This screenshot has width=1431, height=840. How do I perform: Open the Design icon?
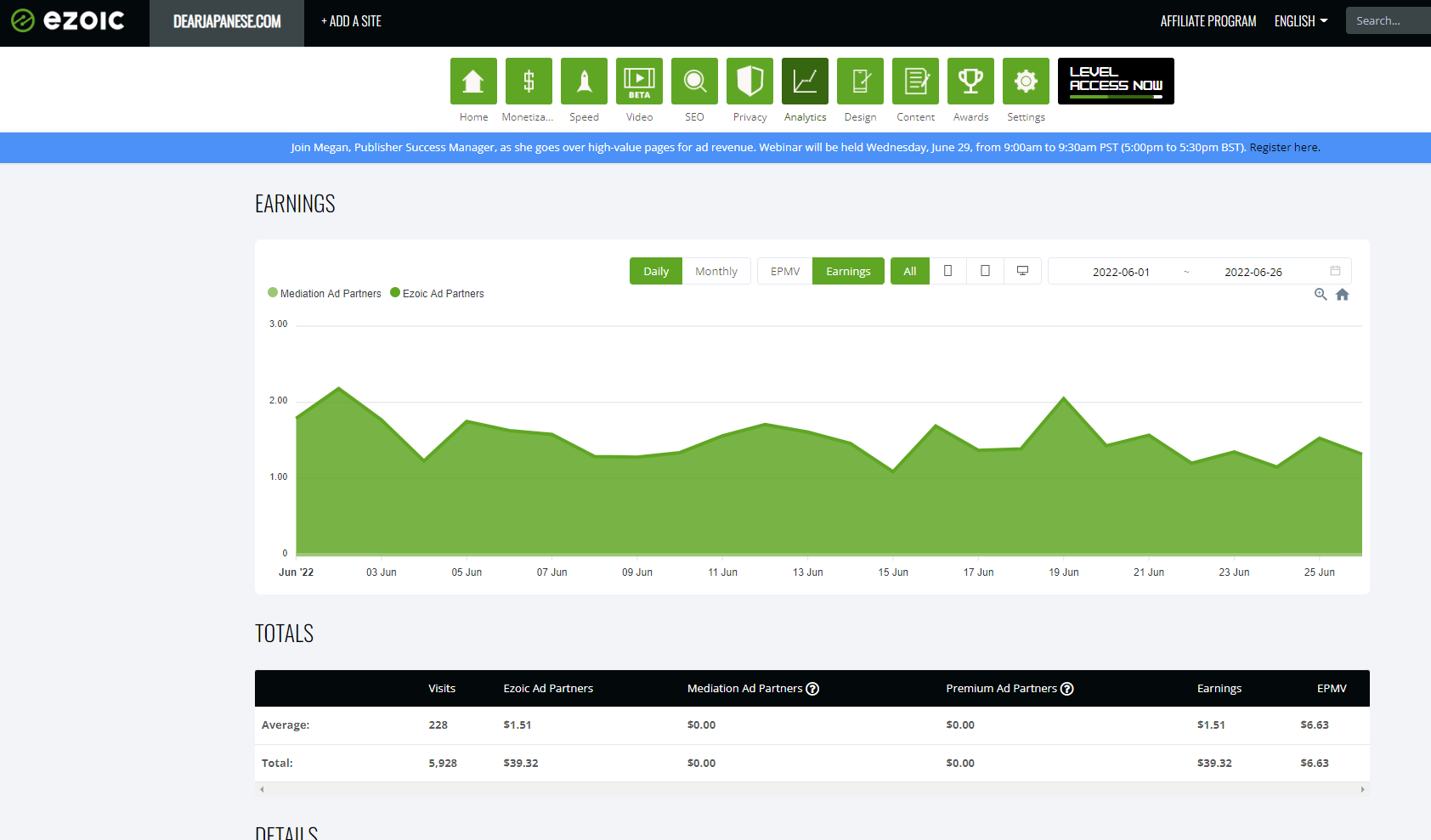[860, 82]
